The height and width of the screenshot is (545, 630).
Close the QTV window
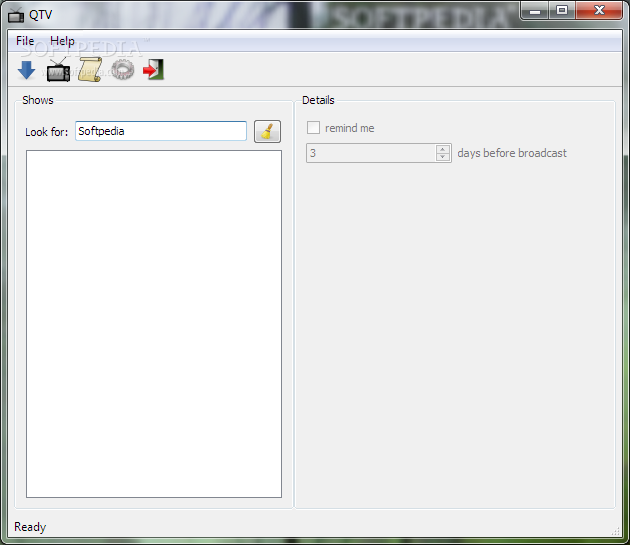(599, 10)
